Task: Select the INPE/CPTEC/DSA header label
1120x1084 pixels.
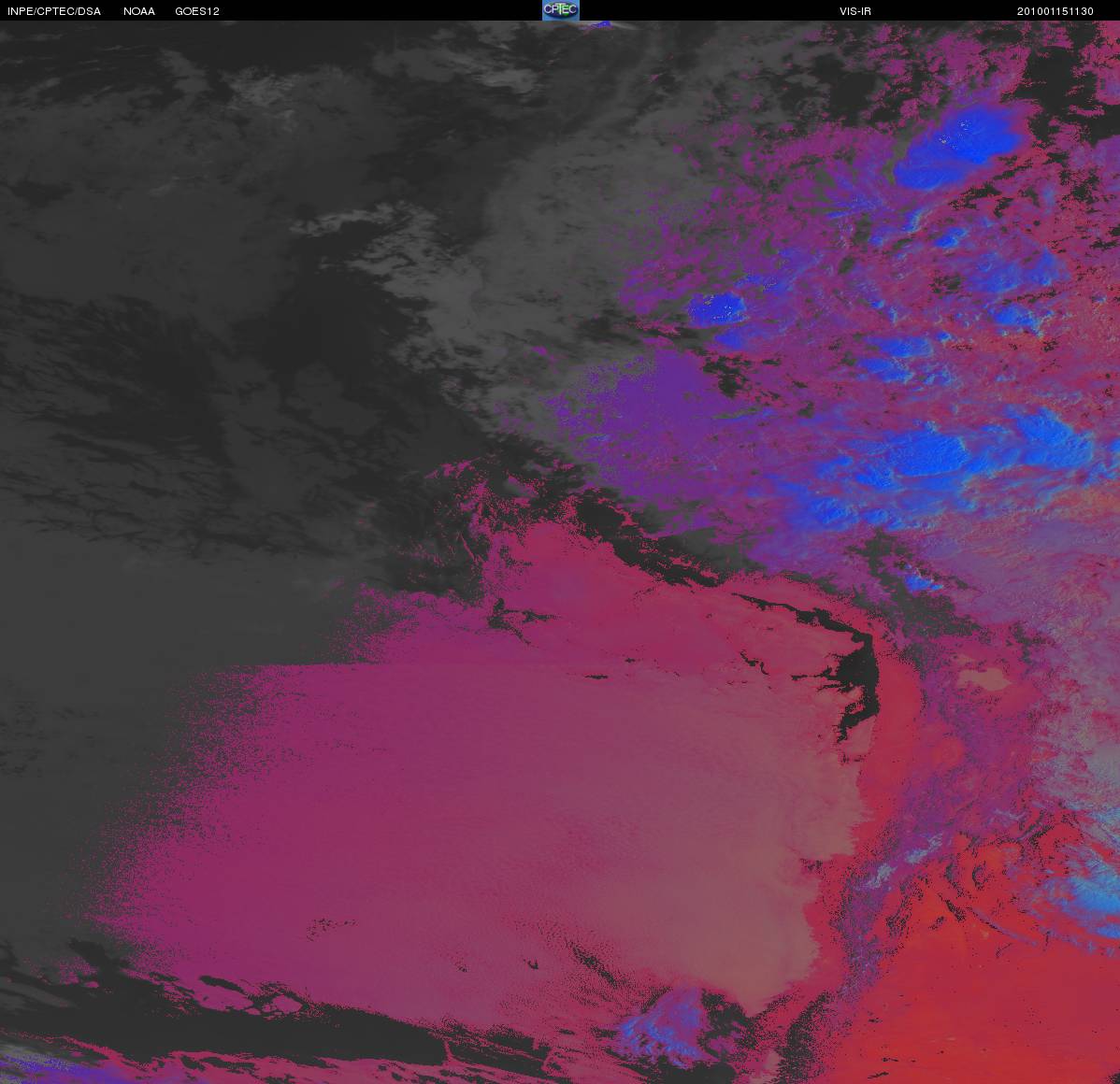Action: (54, 11)
